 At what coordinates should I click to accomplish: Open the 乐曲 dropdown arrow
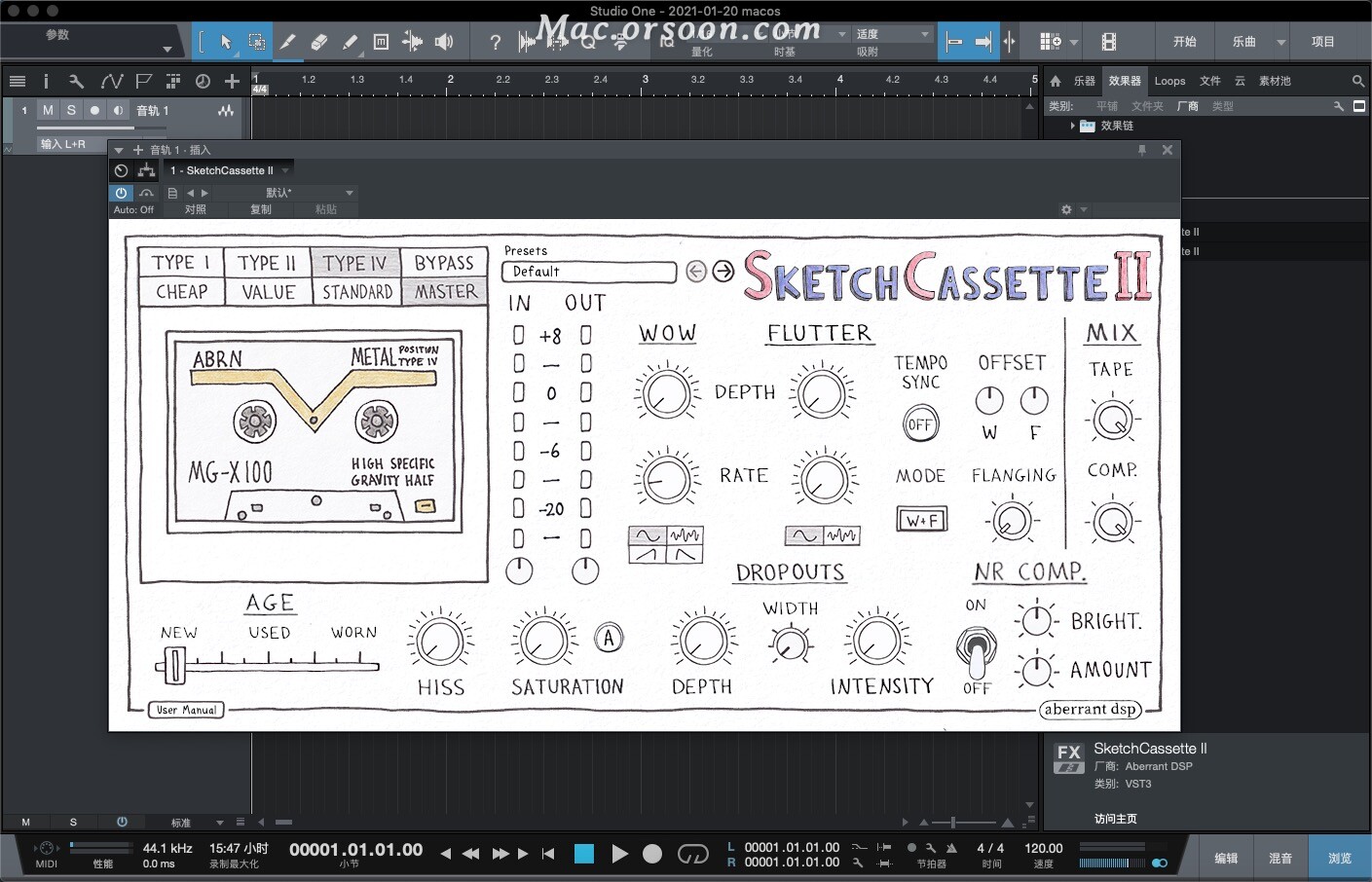[x=1281, y=42]
